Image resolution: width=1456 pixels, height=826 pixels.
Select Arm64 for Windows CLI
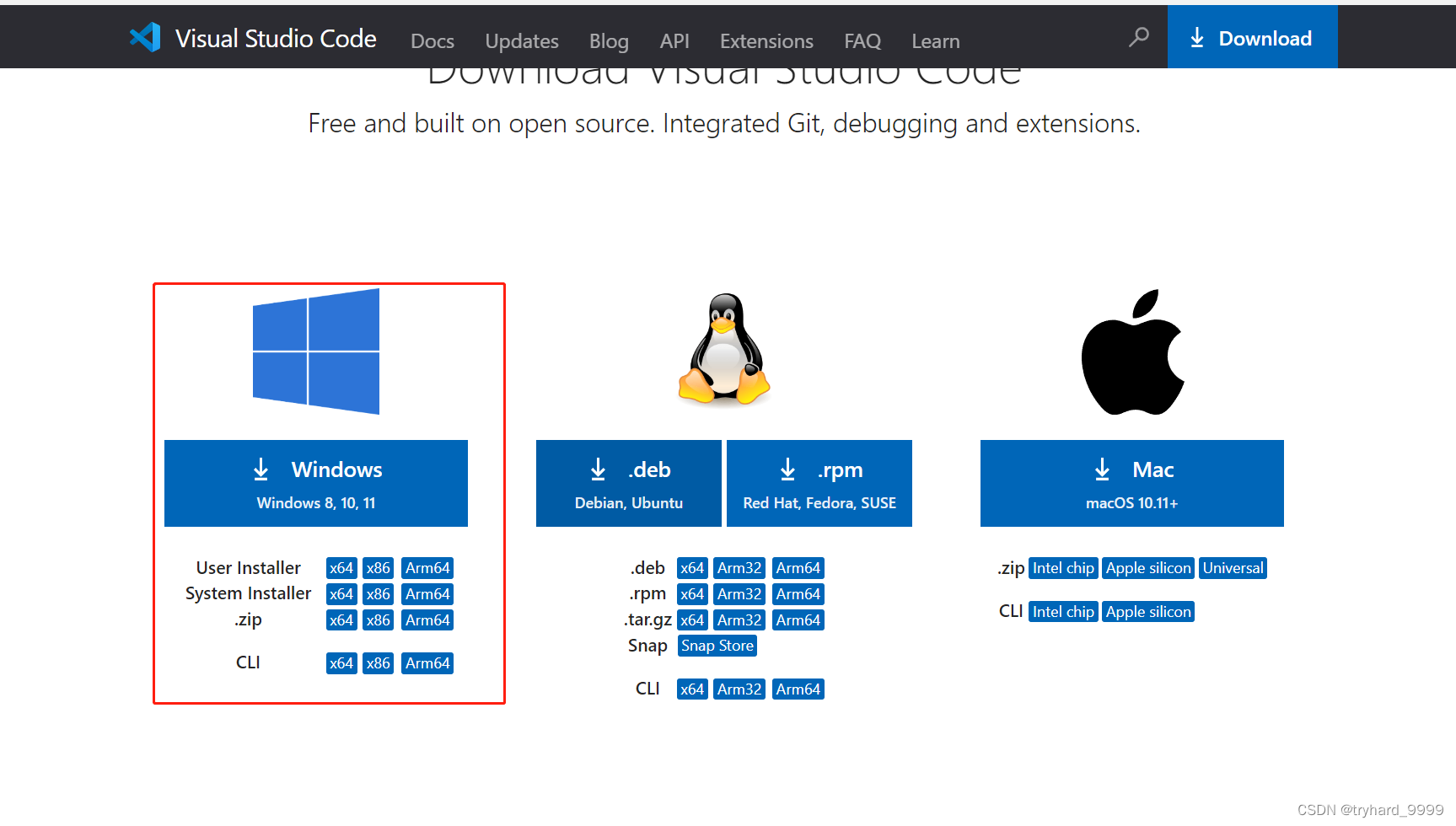click(x=427, y=663)
